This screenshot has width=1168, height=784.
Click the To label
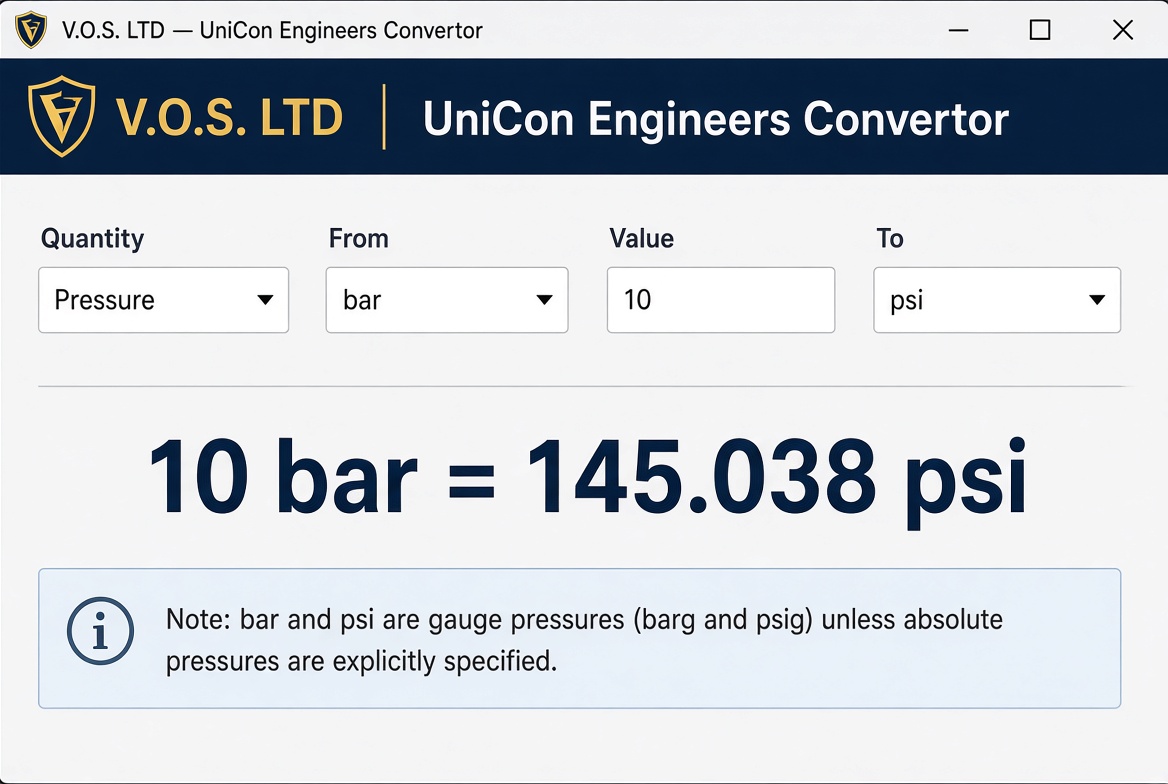pyautogui.click(x=889, y=238)
